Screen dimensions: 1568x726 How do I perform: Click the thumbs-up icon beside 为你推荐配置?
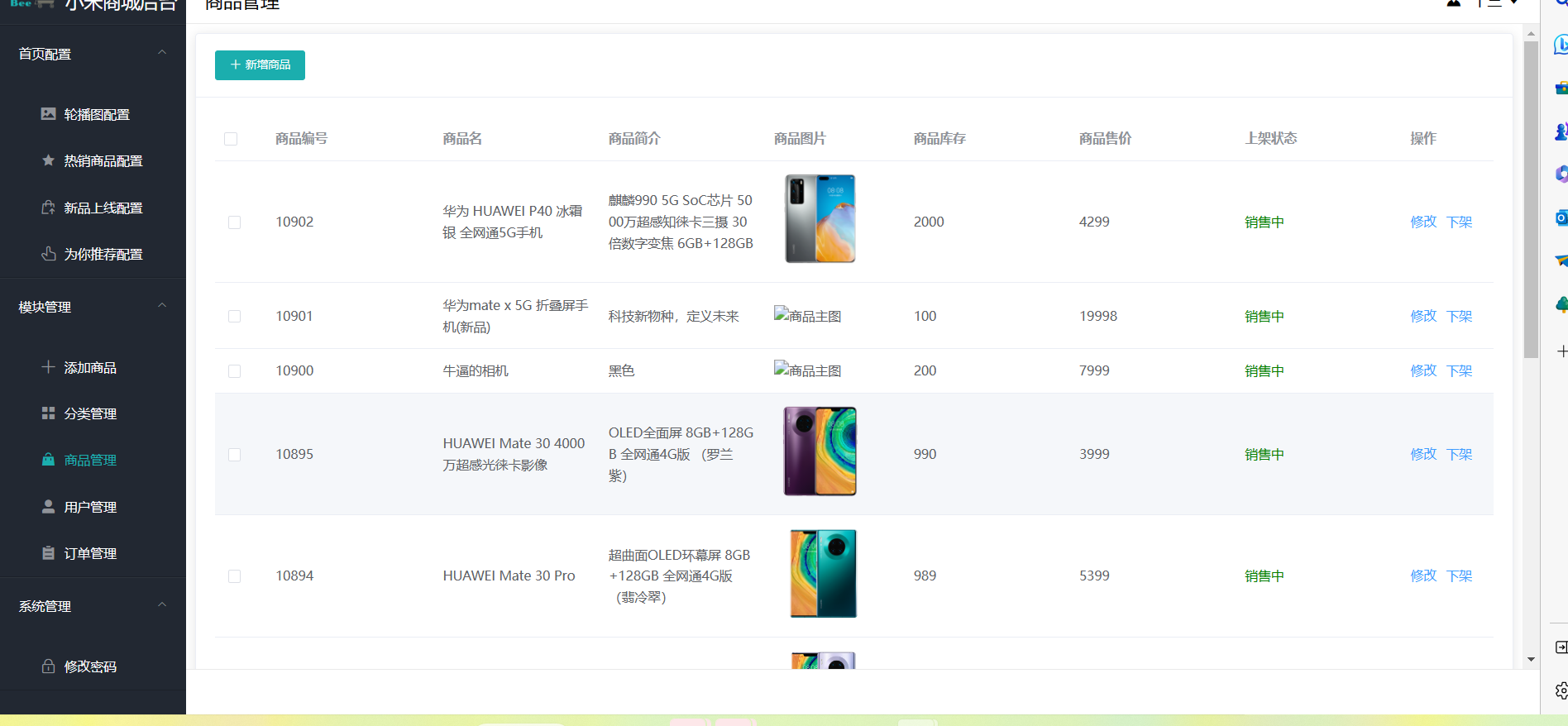[x=49, y=254]
